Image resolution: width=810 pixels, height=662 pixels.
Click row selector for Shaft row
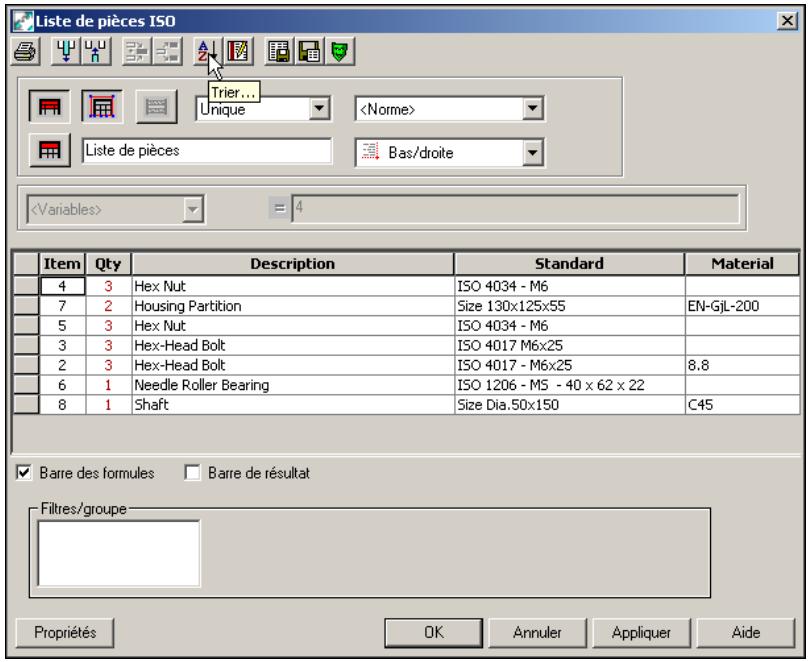[x=26, y=404]
